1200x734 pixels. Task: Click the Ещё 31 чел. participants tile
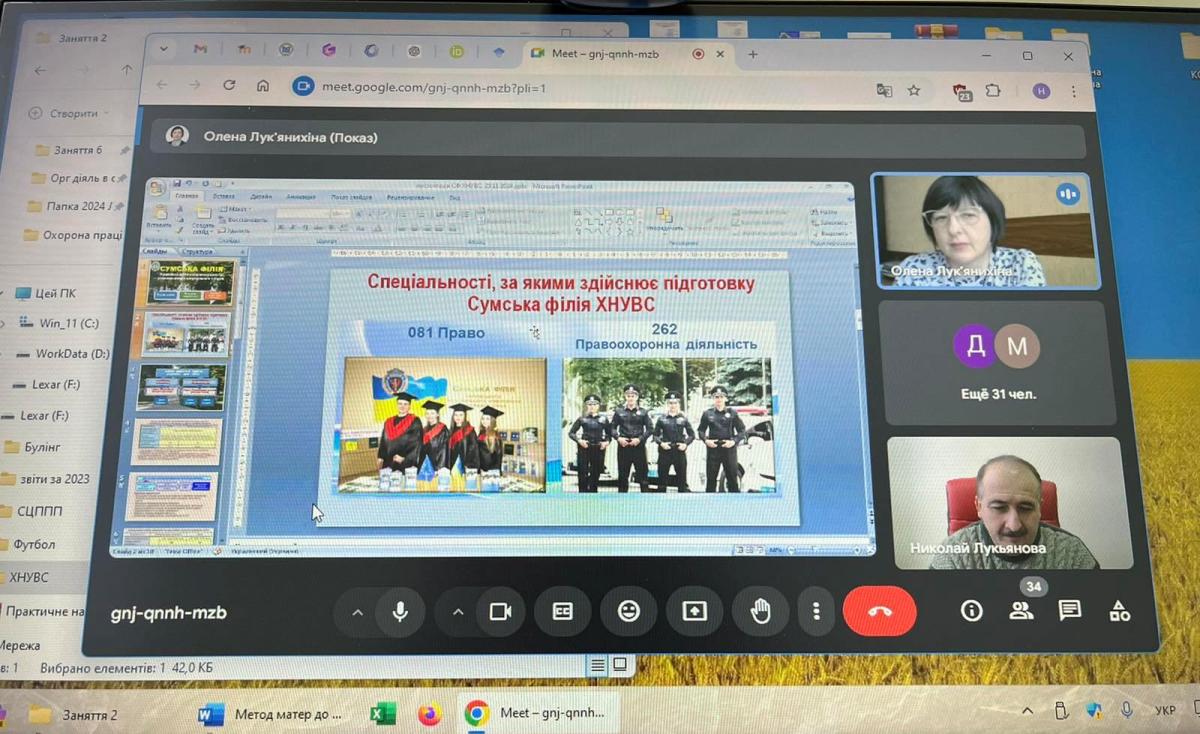click(x=996, y=363)
